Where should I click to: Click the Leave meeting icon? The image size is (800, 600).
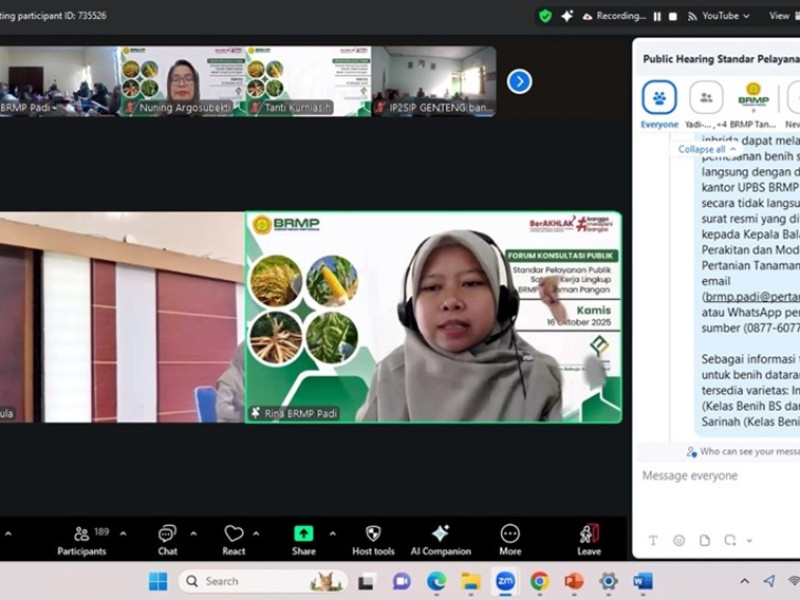pos(589,535)
